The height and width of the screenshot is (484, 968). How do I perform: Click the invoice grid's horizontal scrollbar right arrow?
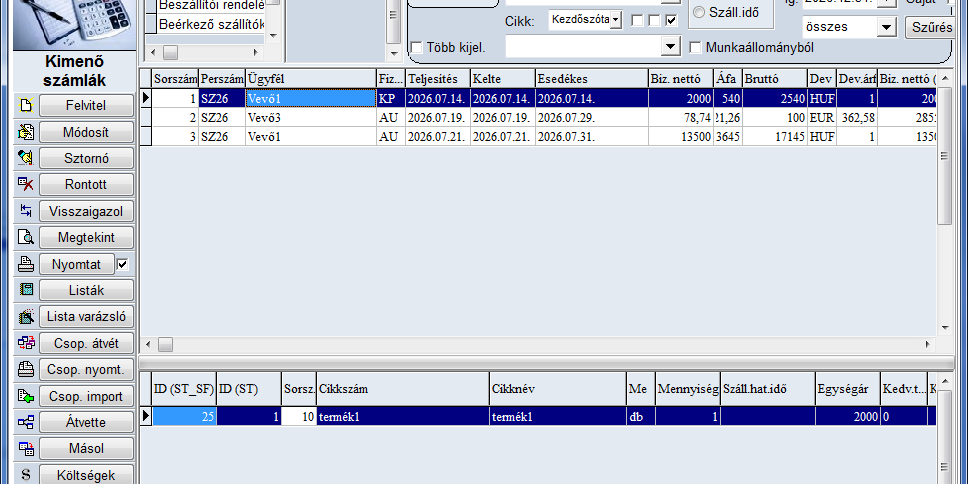(927, 344)
